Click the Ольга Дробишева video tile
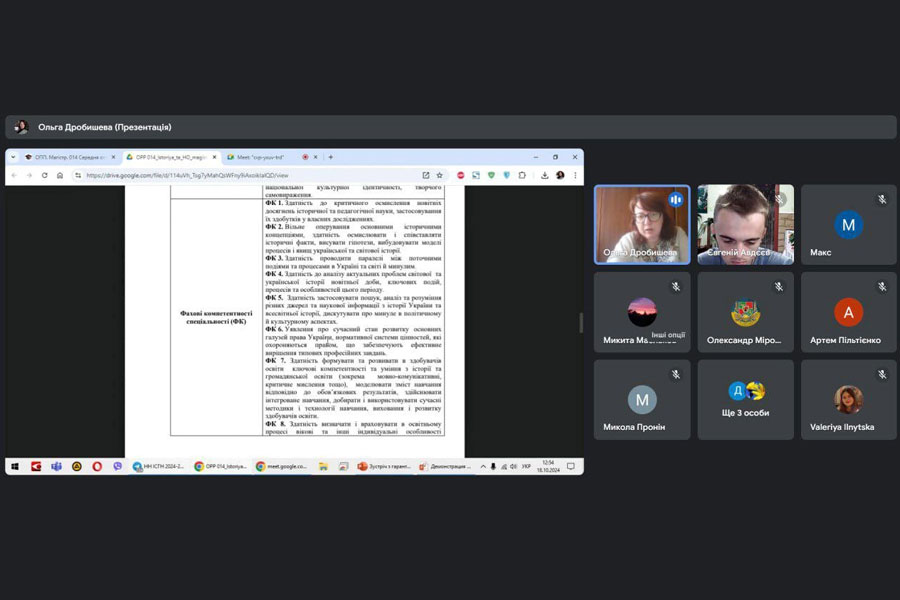 pos(642,224)
